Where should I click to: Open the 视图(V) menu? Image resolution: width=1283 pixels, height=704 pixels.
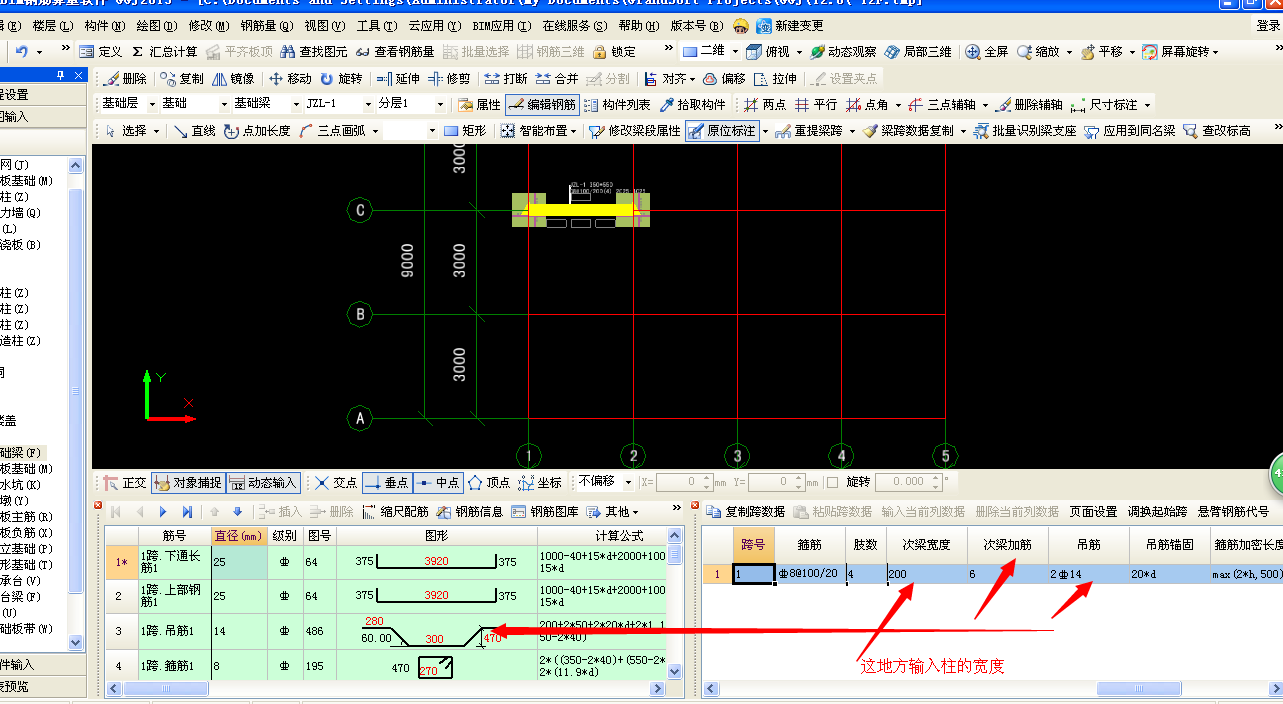tap(325, 25)
